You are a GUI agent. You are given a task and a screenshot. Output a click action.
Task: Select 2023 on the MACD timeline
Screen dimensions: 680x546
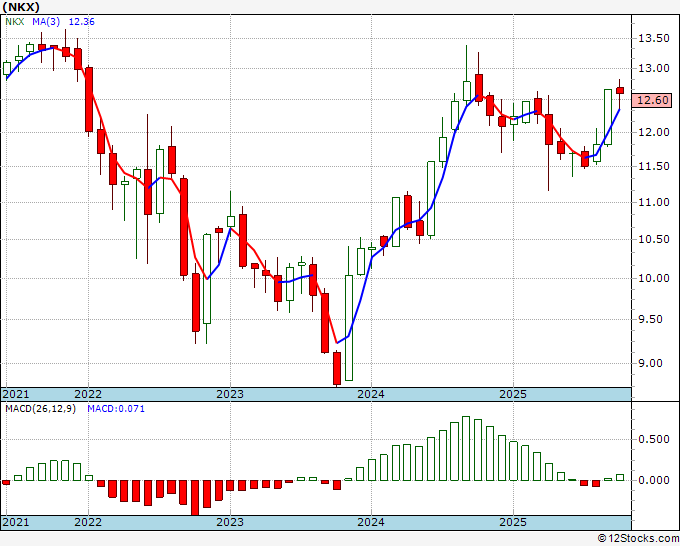230,522
